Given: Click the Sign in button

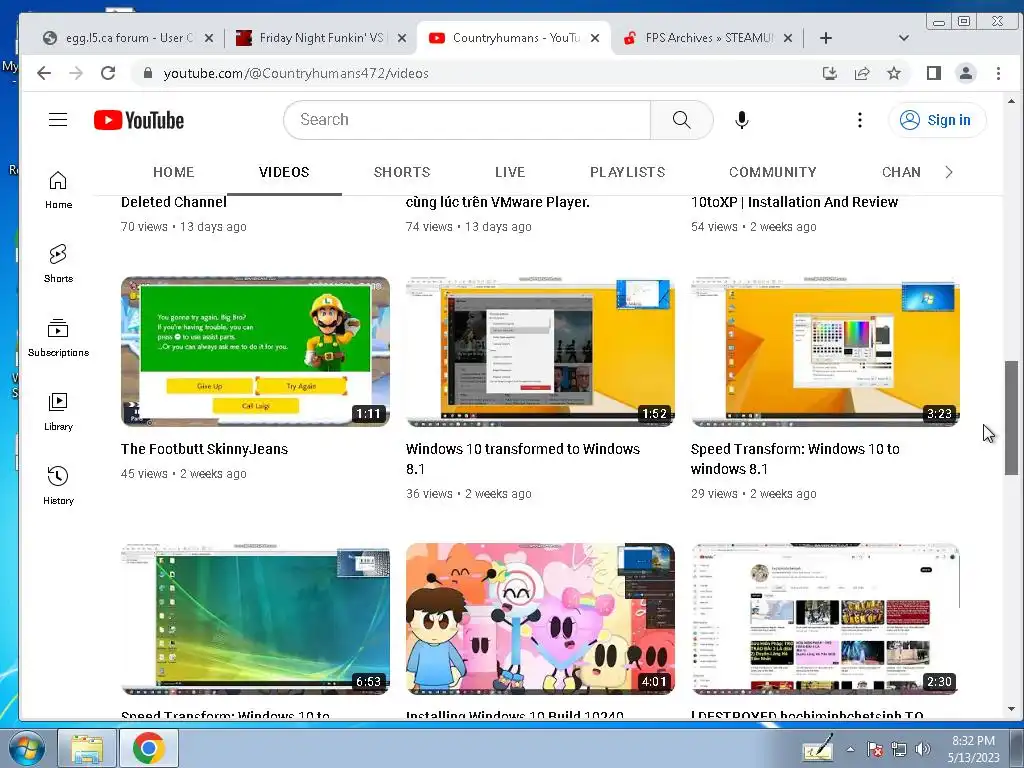Looking at the screenshot, I should coord(936,120).
